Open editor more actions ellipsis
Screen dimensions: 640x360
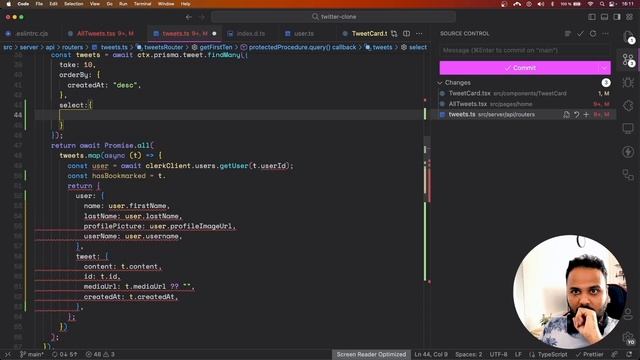coord(419,33)
